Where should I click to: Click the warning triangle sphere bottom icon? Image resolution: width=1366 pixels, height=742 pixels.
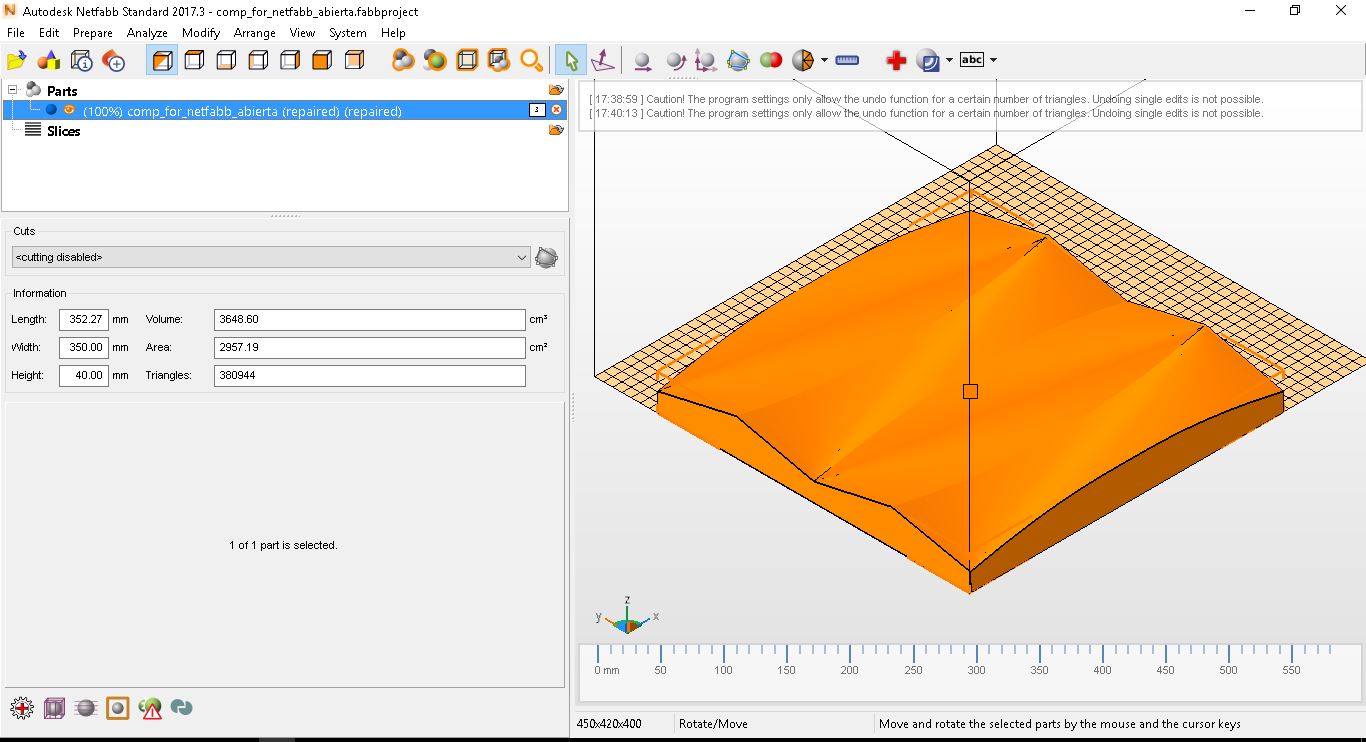click(150, 708)
